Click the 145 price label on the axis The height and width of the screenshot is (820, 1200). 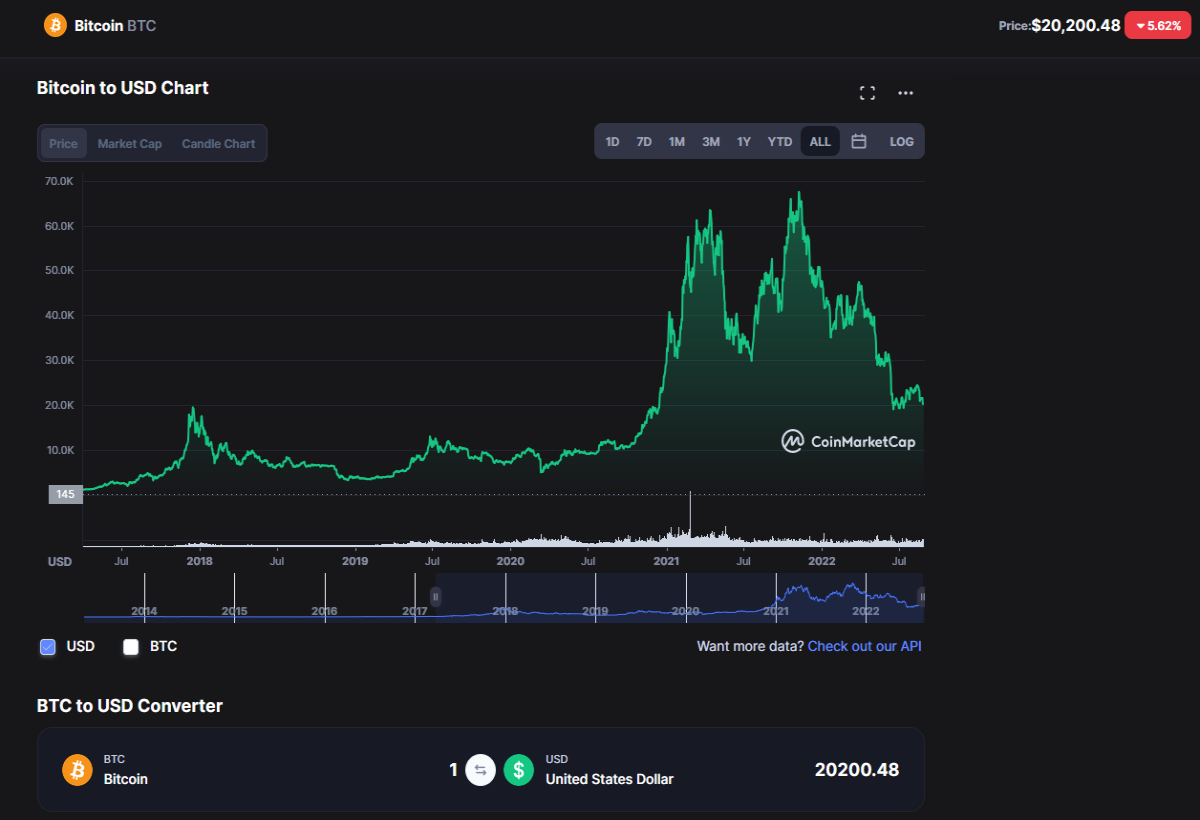click(x=65, y=494)
